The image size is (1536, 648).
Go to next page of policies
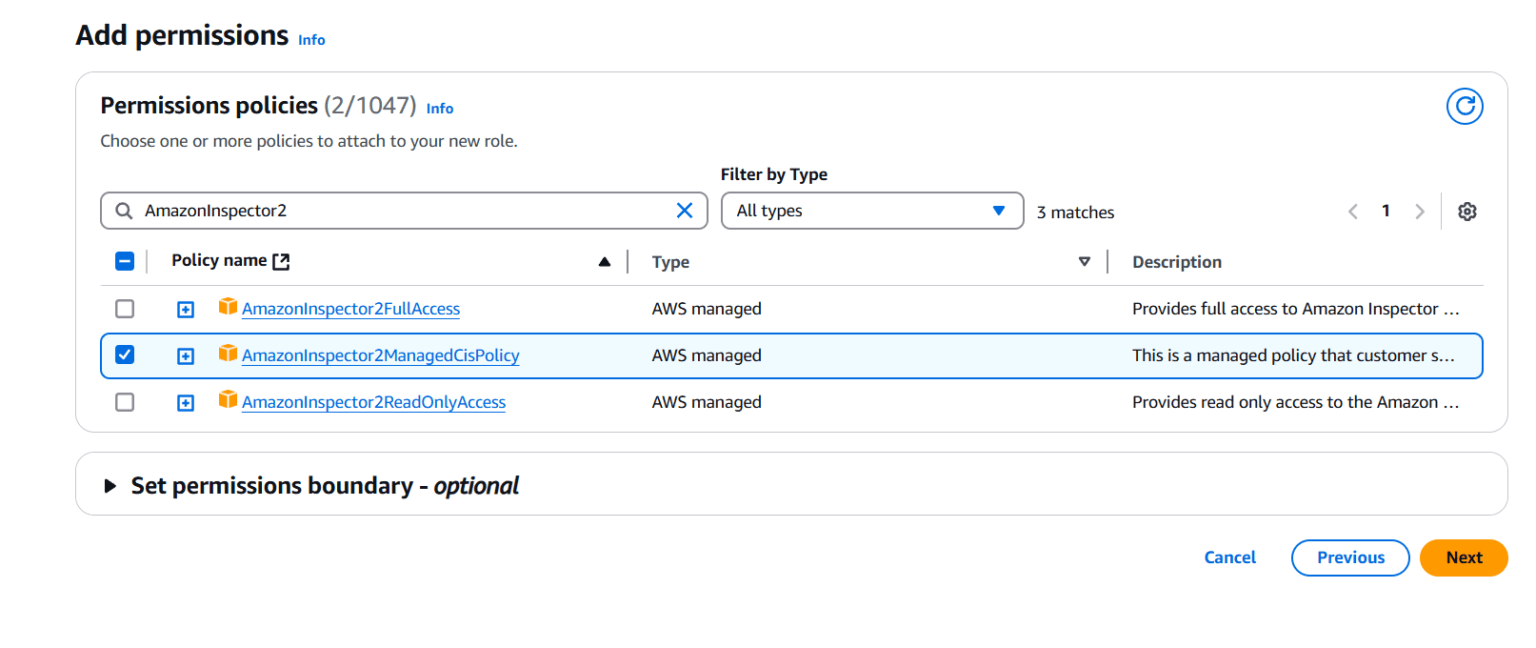click(x=1419, y=211)
